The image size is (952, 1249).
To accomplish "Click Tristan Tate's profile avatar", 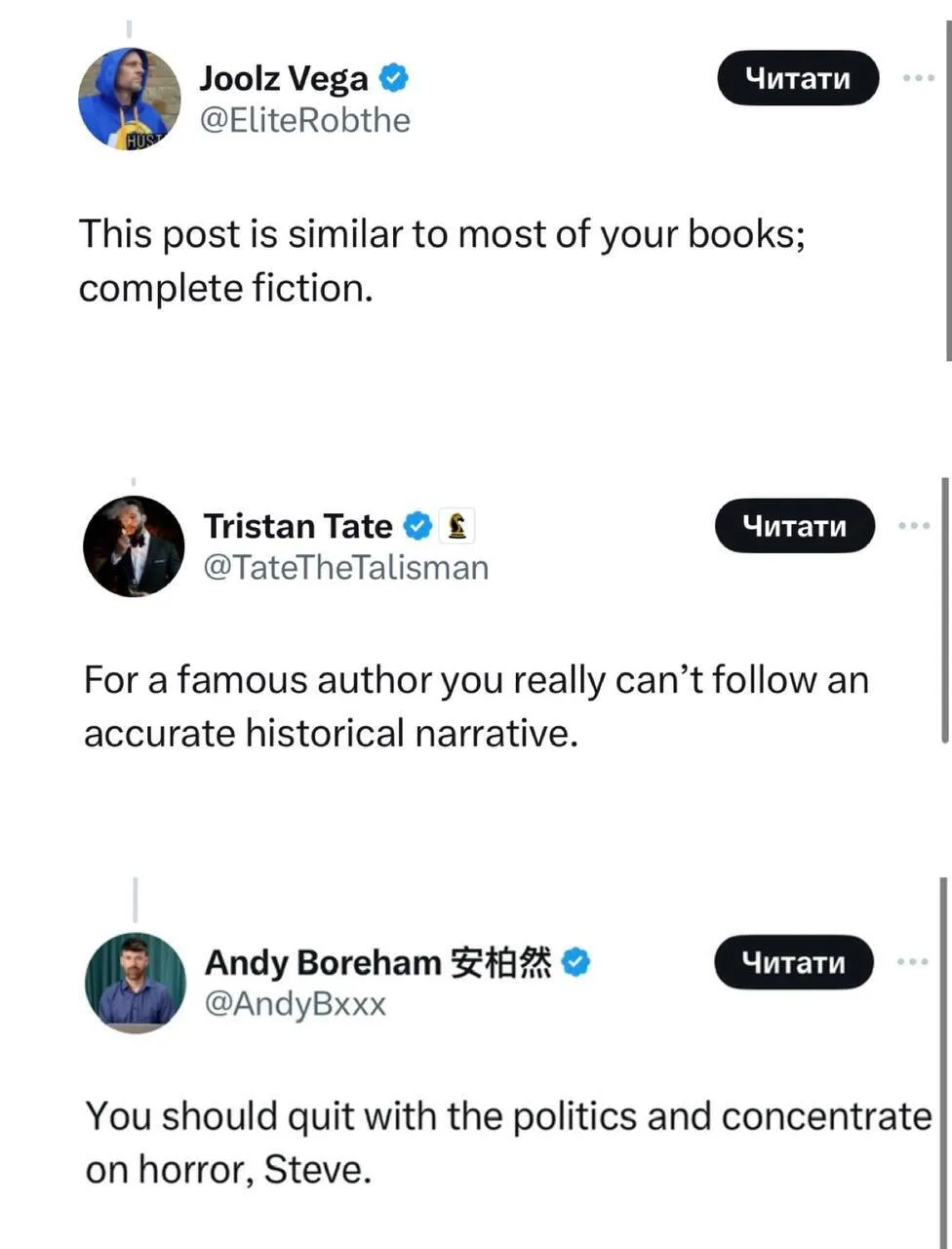I will coord(134,546).
